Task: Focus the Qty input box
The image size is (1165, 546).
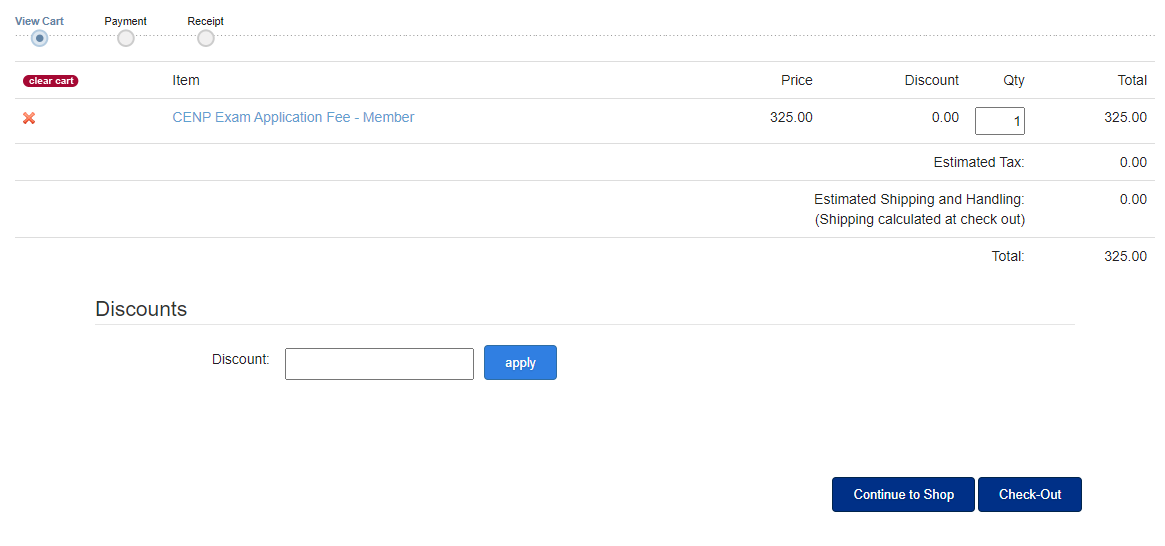Action: 999,121
